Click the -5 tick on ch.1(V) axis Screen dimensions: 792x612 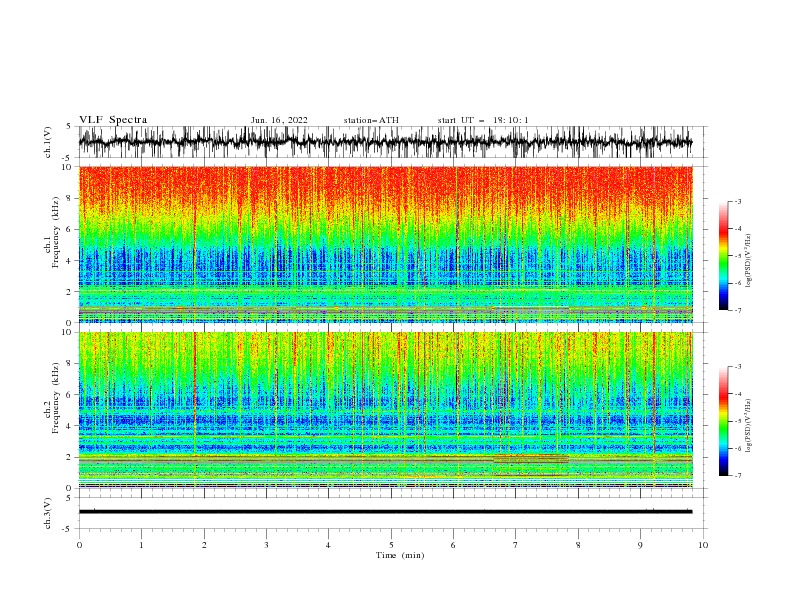[x=68, y=158]
